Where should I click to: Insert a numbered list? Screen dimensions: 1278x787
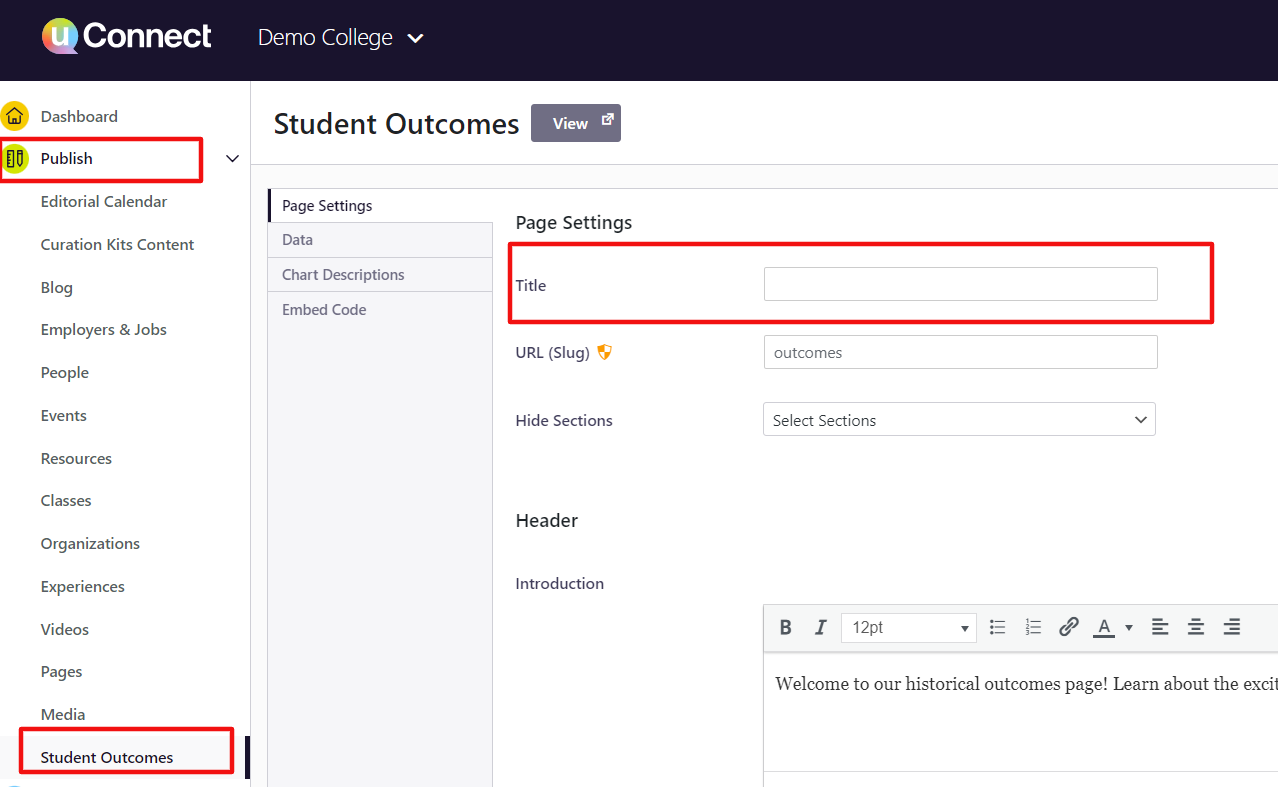1033,627
